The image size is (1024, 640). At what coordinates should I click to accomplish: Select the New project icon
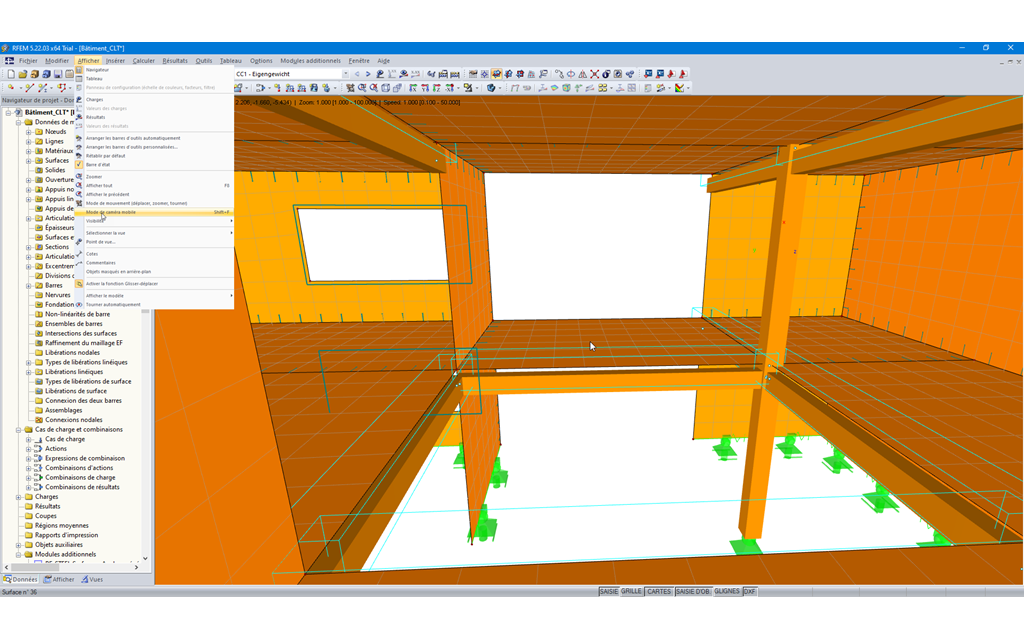tap(11, 73)
